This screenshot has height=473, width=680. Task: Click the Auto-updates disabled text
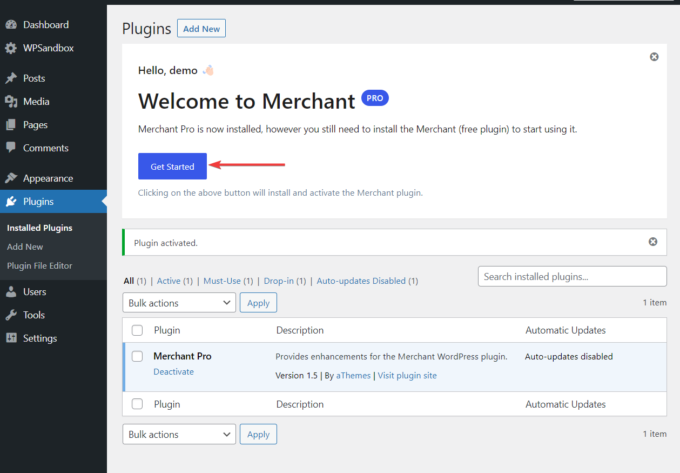[569, 357]
